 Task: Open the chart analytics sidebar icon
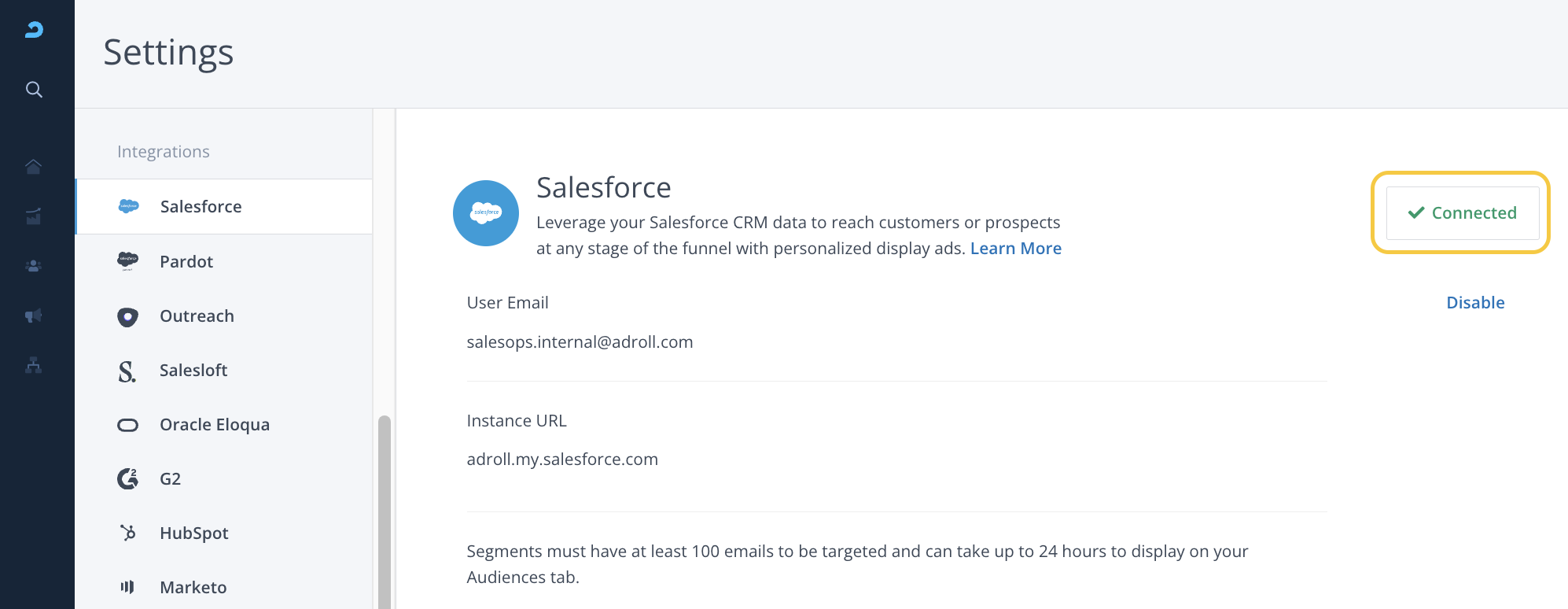(34, 216)
